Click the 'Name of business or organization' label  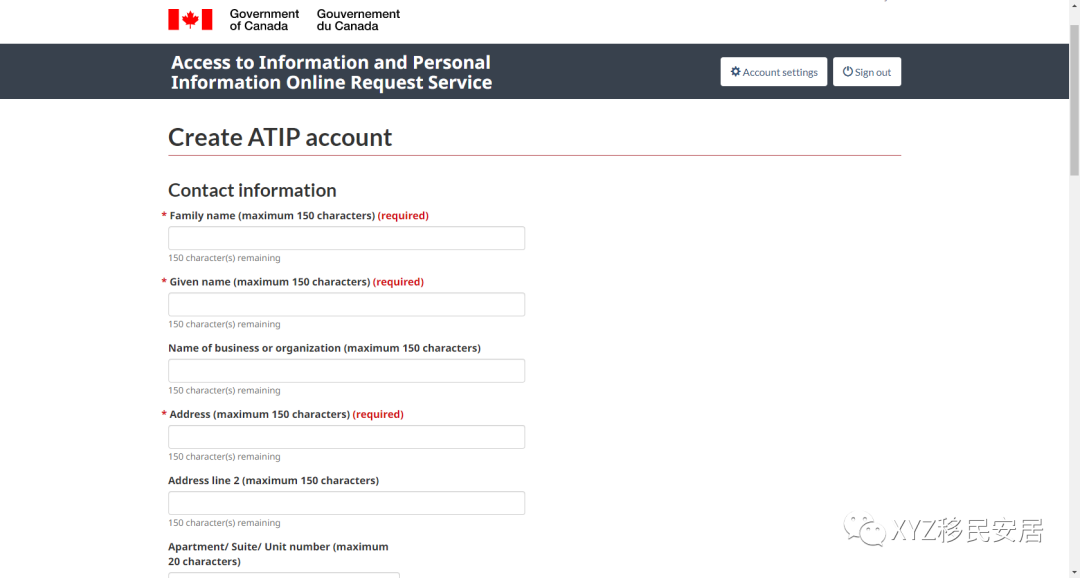click(324, 348)
